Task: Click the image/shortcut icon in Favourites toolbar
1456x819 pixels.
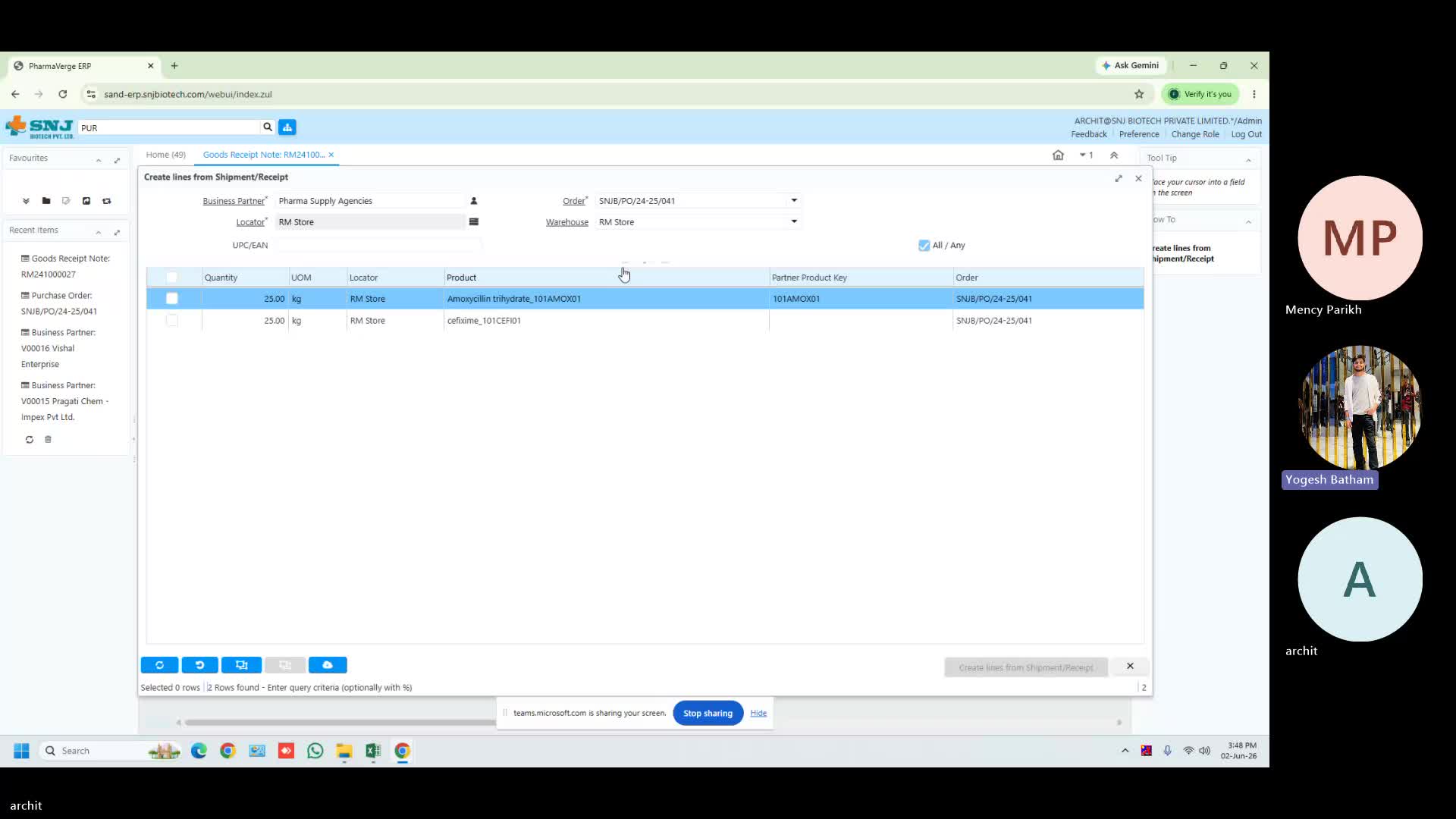Action: coord(86,201)
